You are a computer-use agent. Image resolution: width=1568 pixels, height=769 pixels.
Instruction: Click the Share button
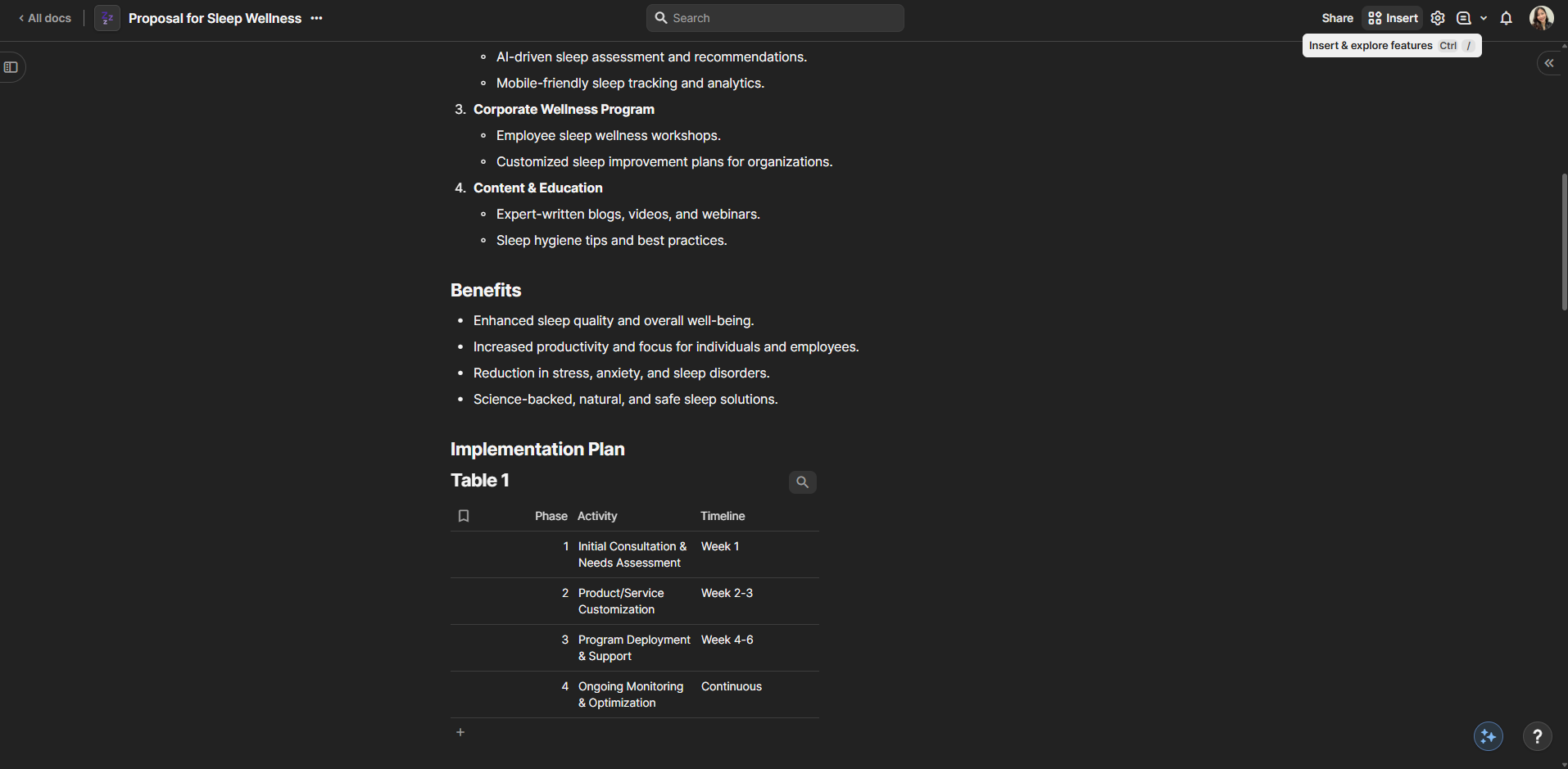tap(1337, 18)
